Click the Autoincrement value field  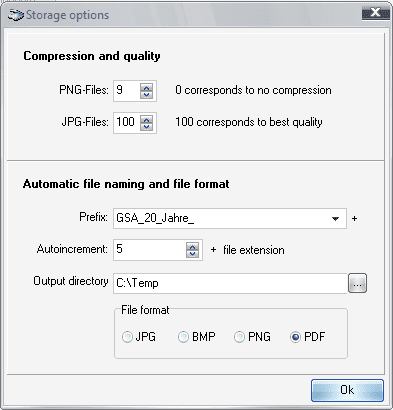click(x=150, y=250)
